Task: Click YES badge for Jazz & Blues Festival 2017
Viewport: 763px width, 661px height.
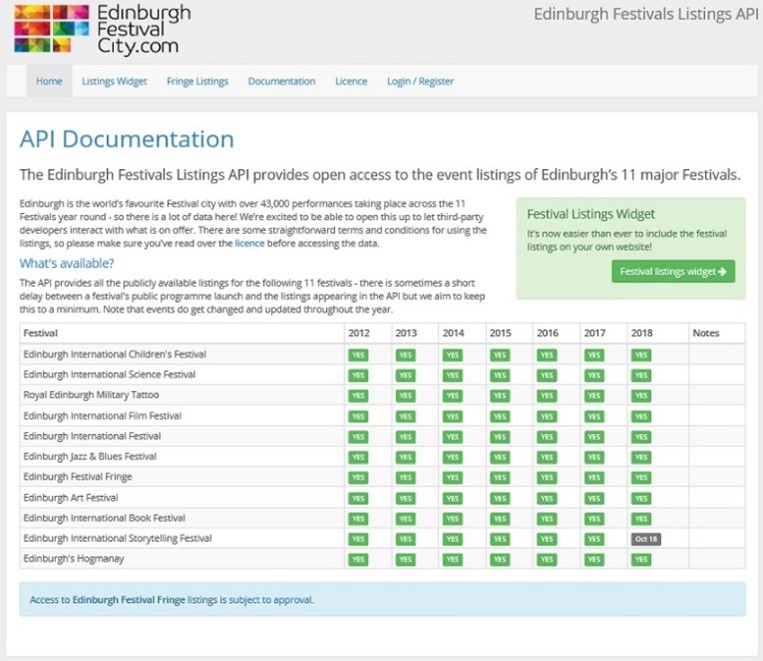Action: click(594, 458)
